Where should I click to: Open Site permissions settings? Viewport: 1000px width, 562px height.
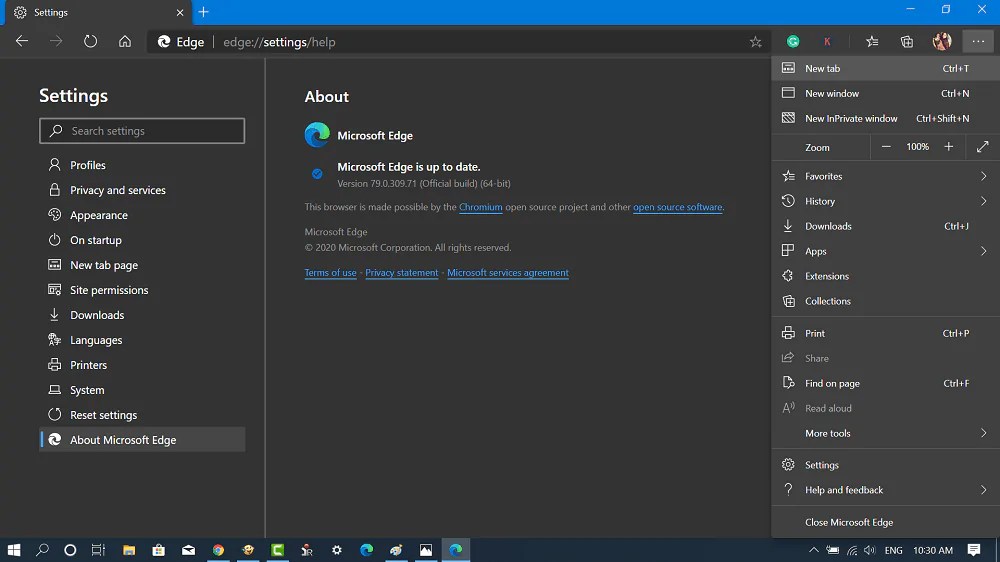pos(142,290)
